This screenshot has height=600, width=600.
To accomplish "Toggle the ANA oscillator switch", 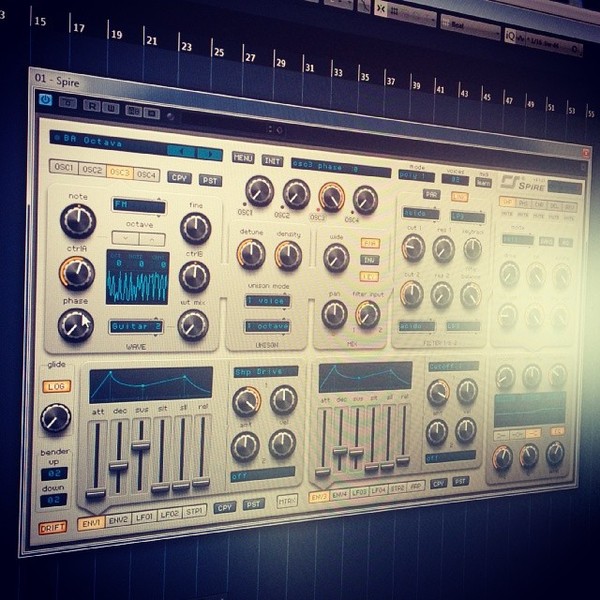I will (370, 243).
